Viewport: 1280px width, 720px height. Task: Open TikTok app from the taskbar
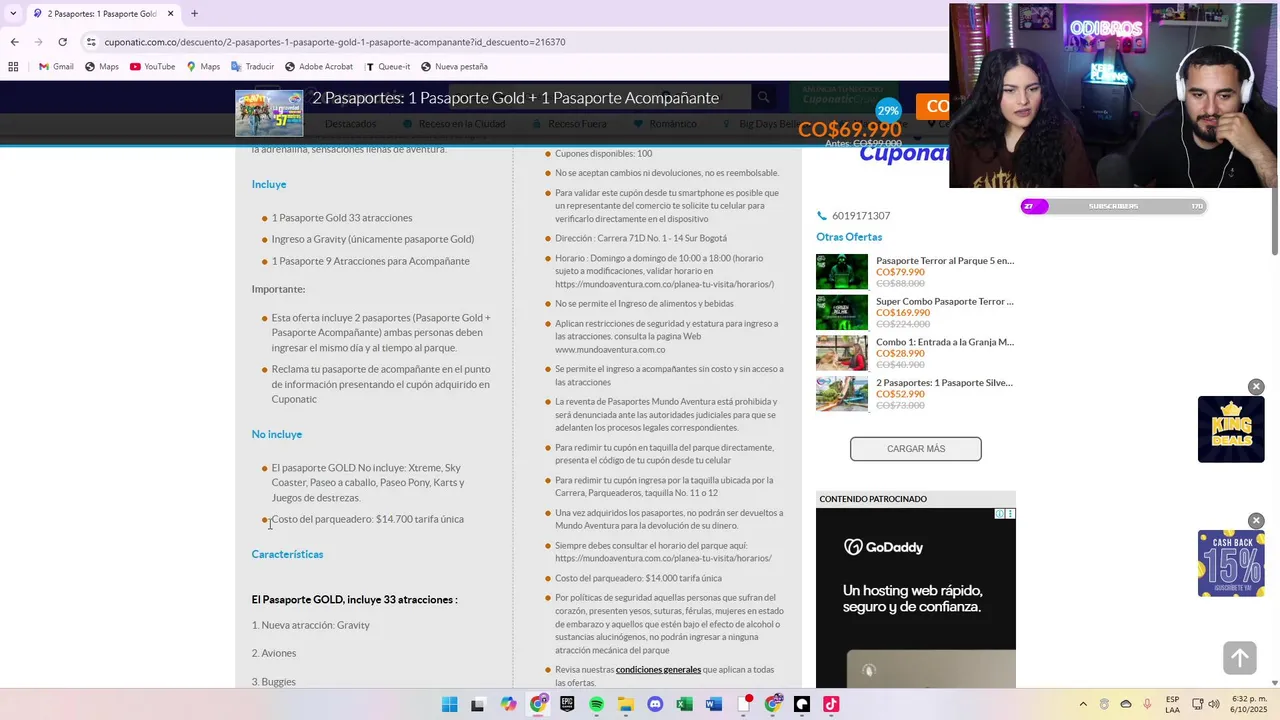click(831, 704)
